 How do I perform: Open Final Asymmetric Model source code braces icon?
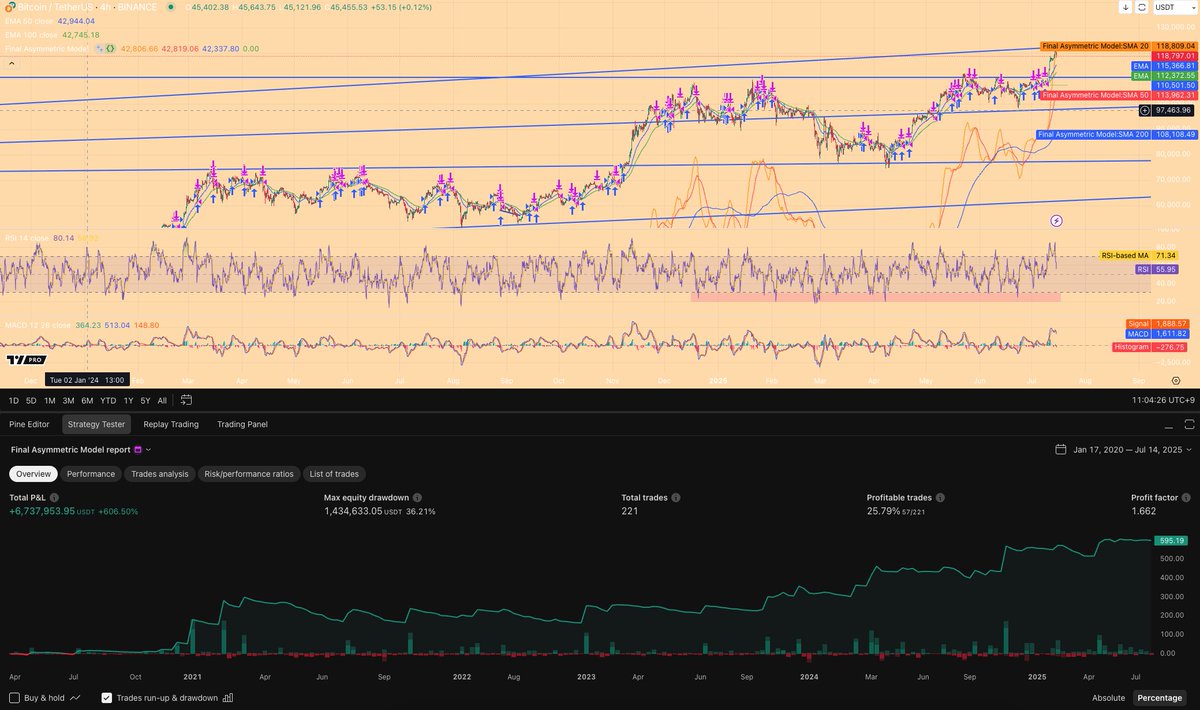point(112,48)
